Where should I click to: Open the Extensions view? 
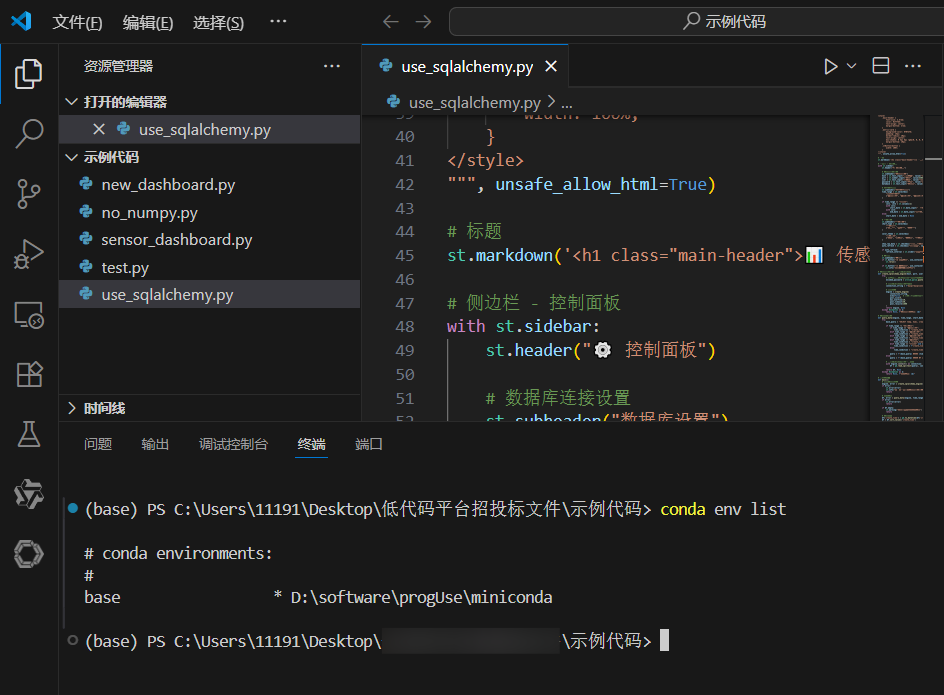(28, 374)
